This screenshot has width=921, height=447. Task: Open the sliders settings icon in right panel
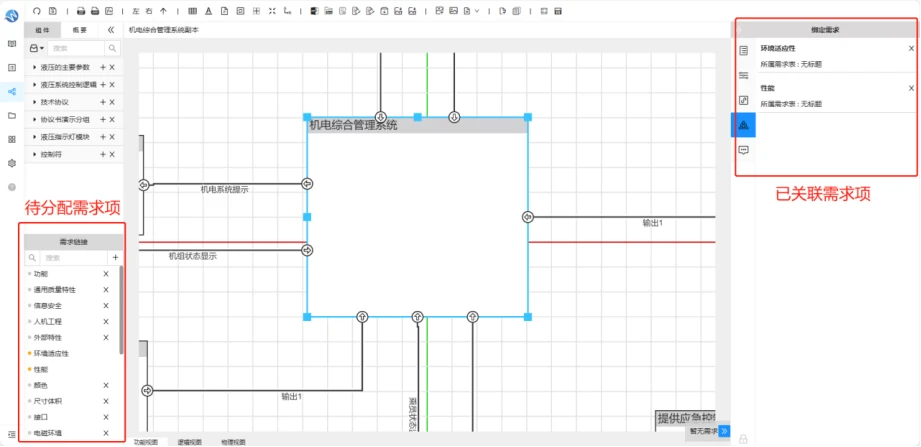[x=744, y=75]
